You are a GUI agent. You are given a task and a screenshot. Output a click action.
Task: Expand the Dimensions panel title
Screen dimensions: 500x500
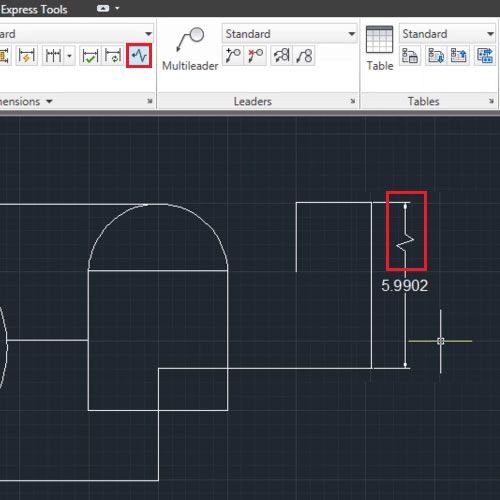point(26,101)
